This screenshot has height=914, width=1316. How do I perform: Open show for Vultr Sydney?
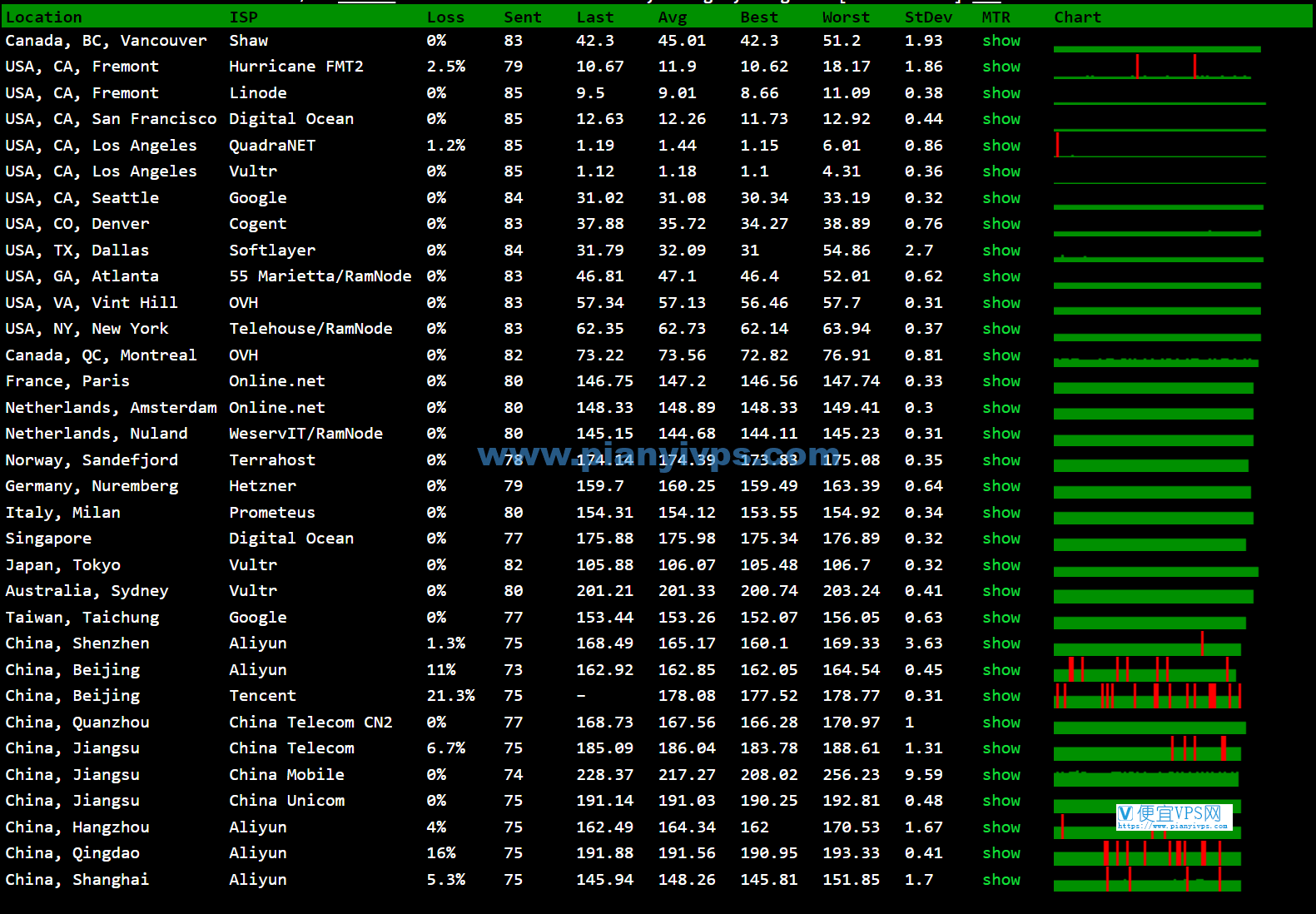[1001, 591]
